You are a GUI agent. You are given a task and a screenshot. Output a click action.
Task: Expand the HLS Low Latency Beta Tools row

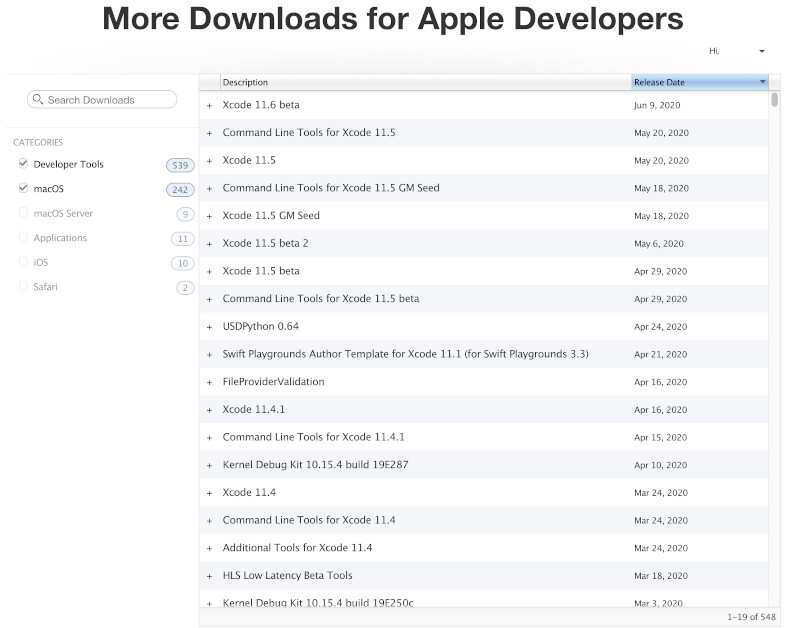209,576
